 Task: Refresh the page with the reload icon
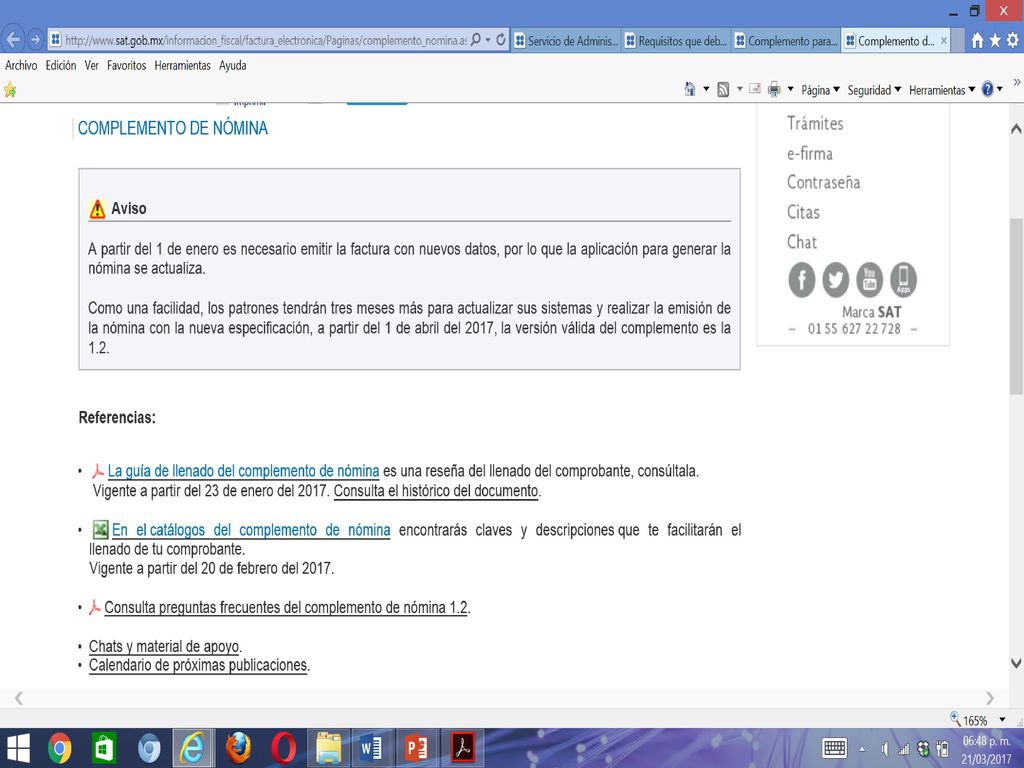tap(501, 40)
